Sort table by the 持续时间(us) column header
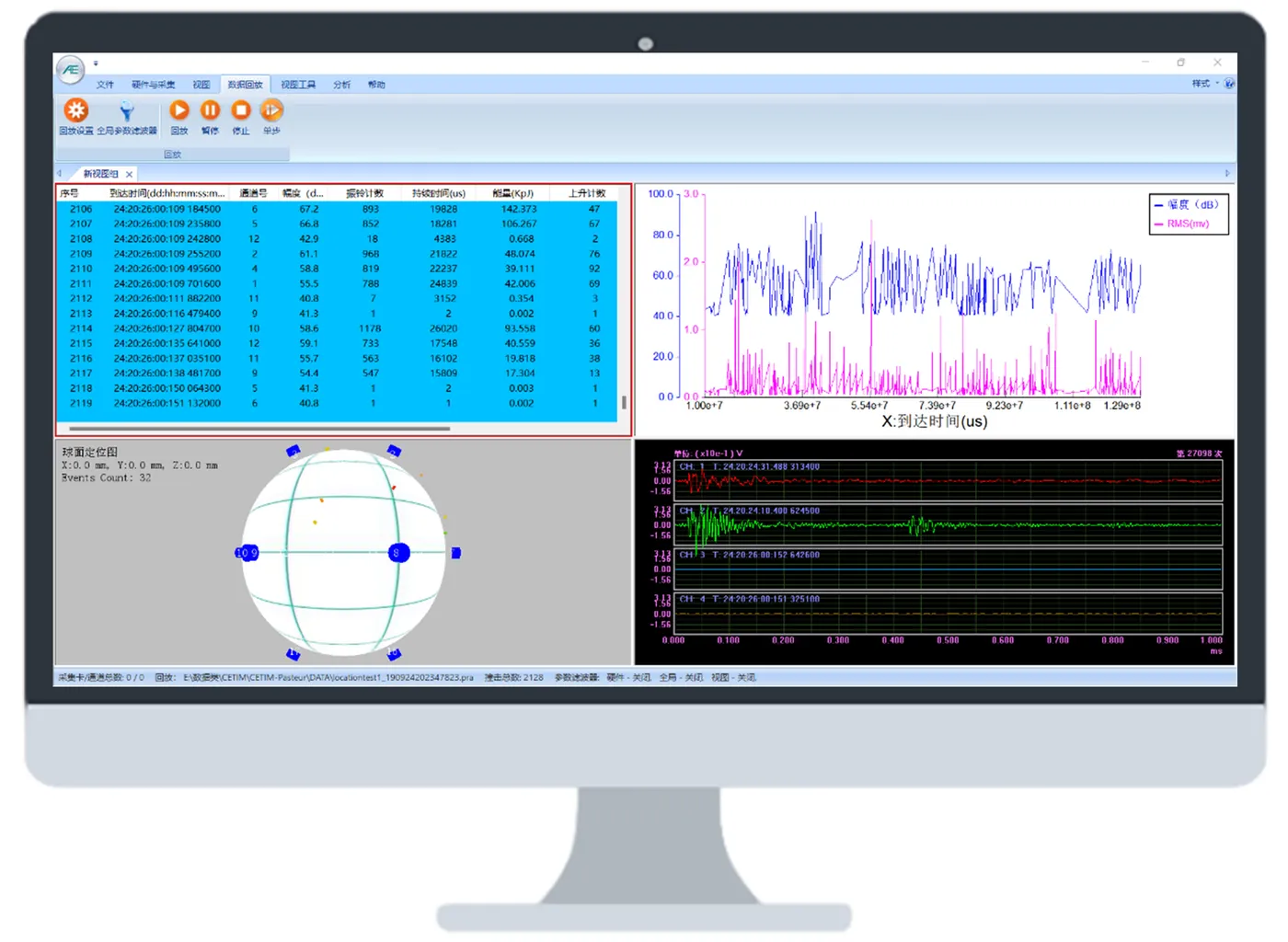The width and height of the screenshot is (1288, 942). pyautogui.click(x=439, y=193)
